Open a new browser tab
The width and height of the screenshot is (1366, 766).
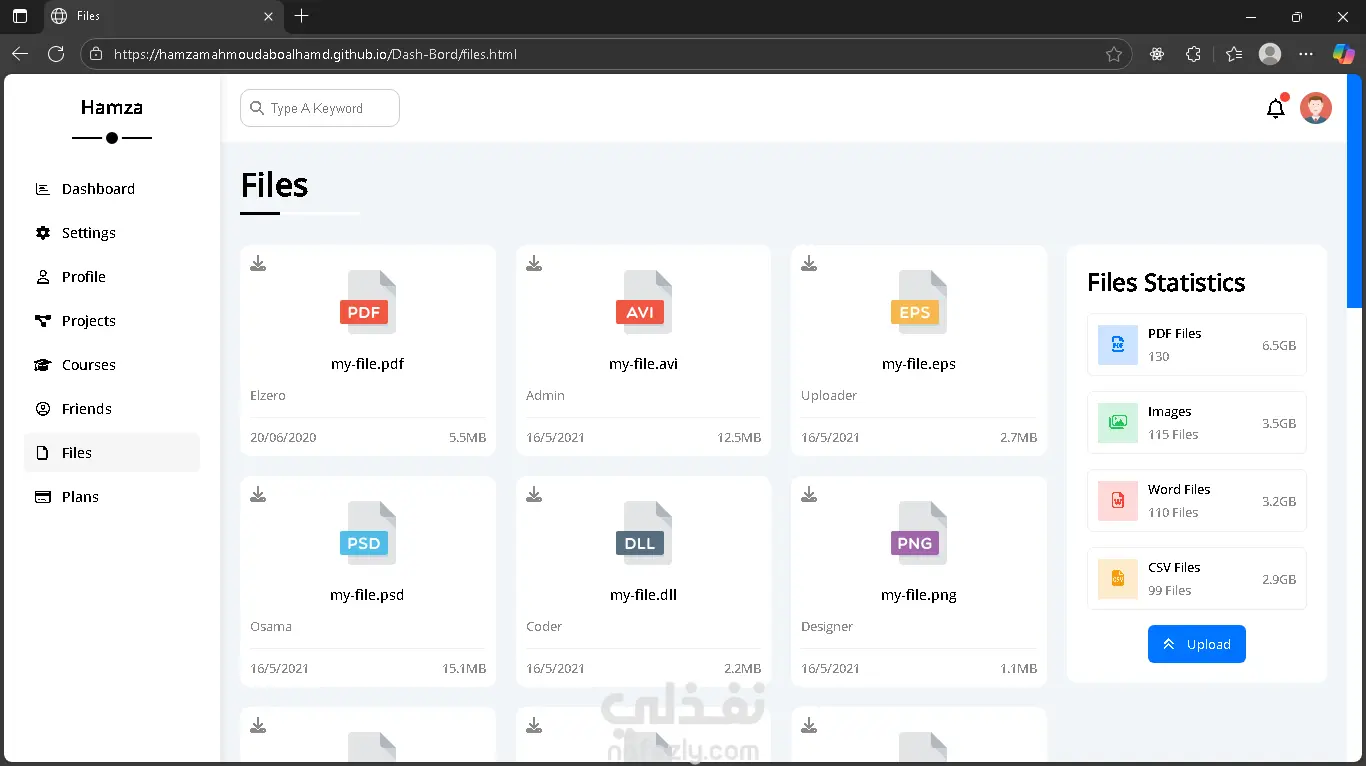pos(302,16)
